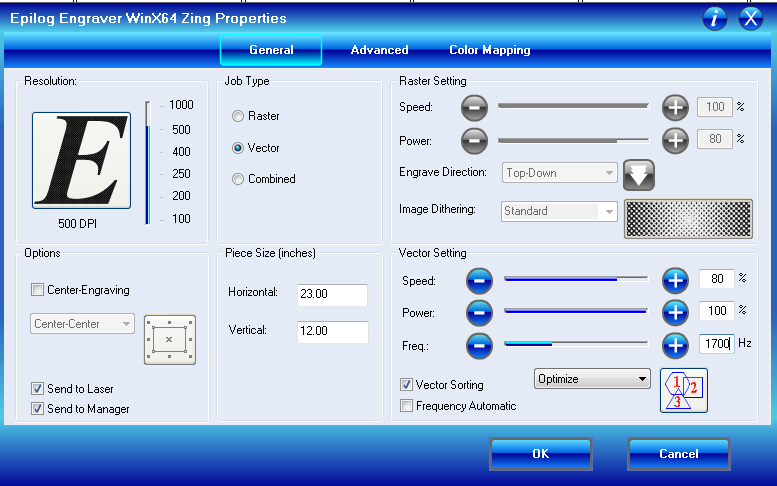Click the 1000 DPI resolution label
This screenshot has width=777, height=486.
[181, 105]
